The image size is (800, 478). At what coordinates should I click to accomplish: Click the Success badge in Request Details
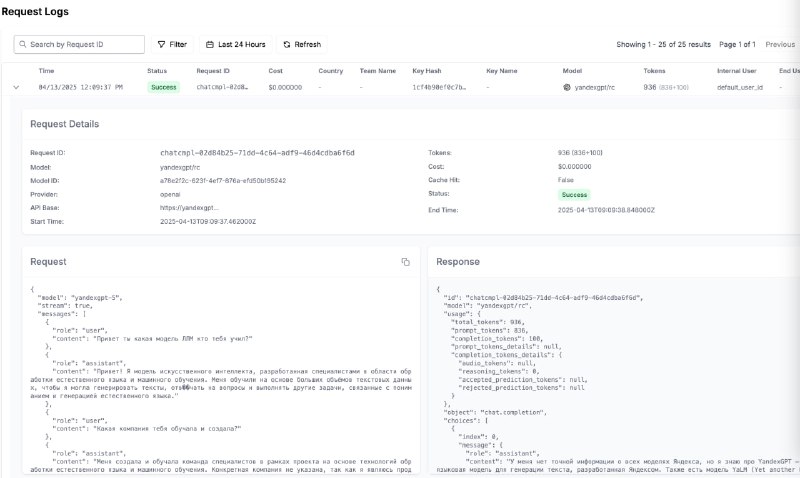574,194
